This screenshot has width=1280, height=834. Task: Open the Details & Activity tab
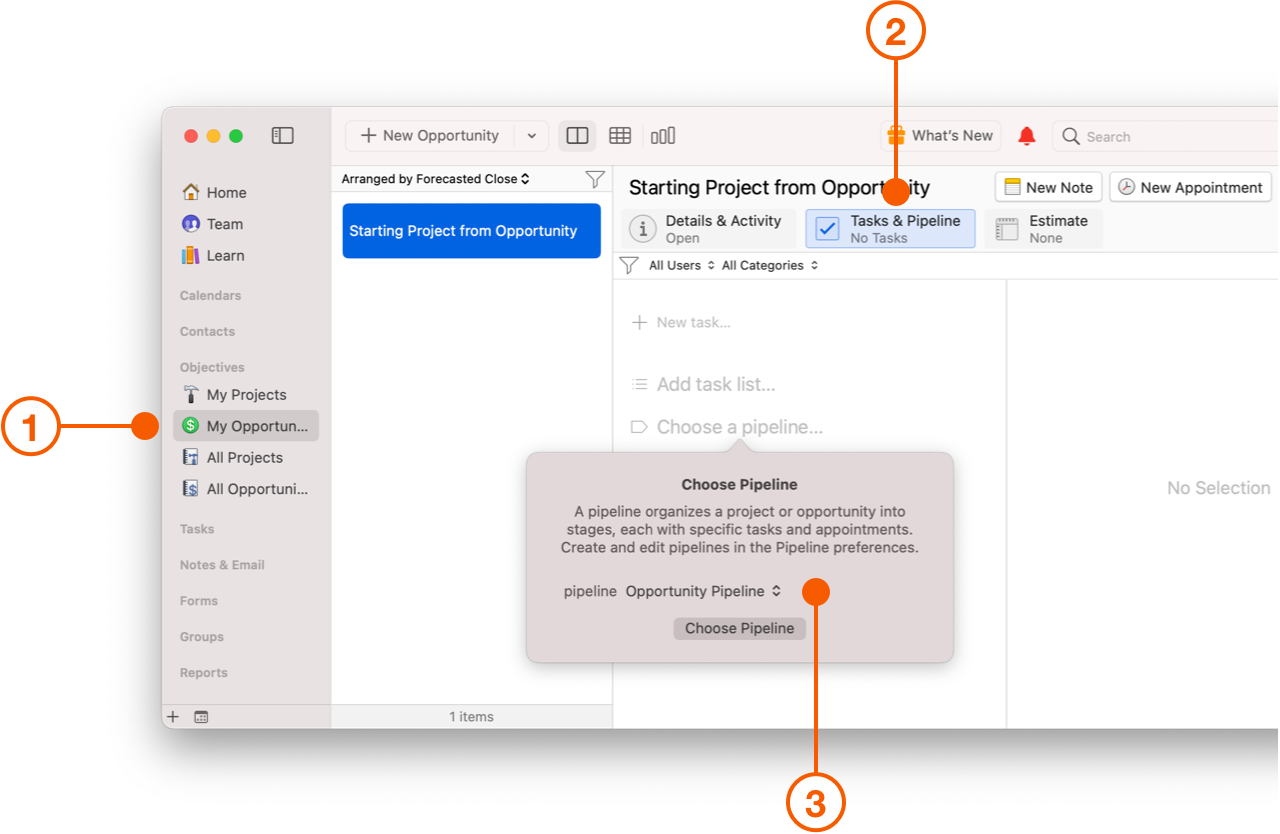(x=709, y=229)
